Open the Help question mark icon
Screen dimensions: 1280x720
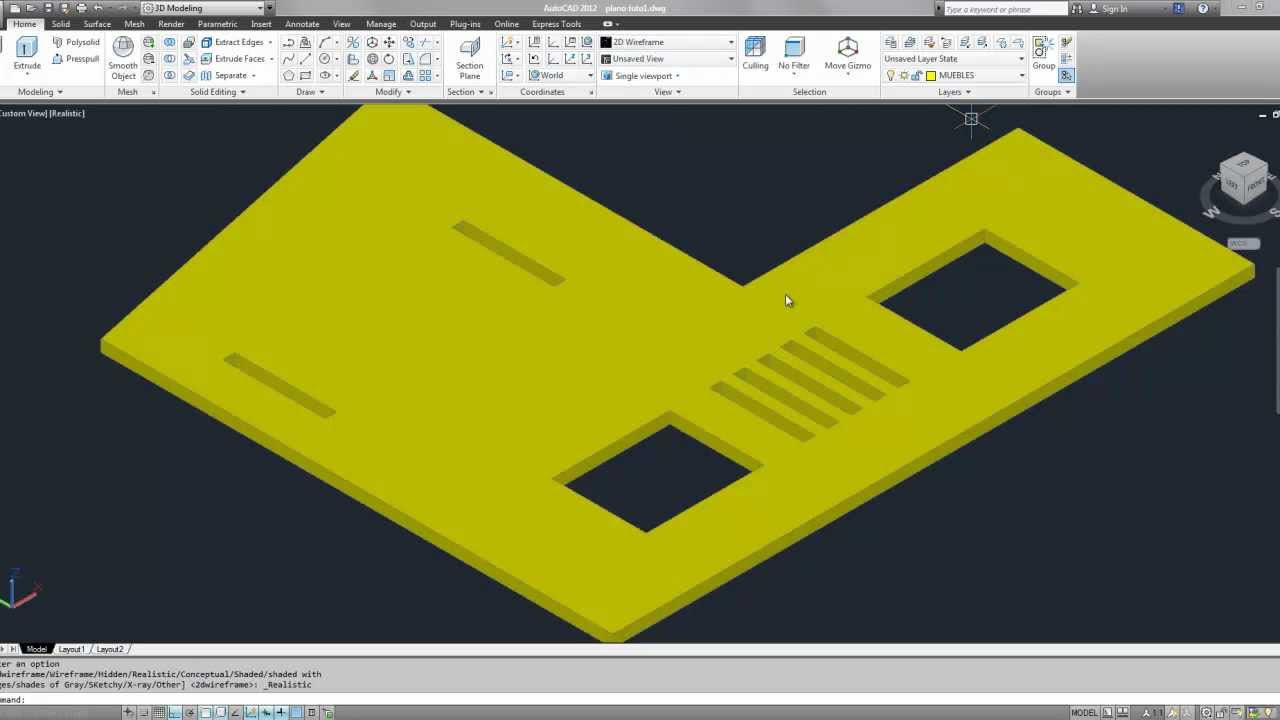click(1203, 9)
